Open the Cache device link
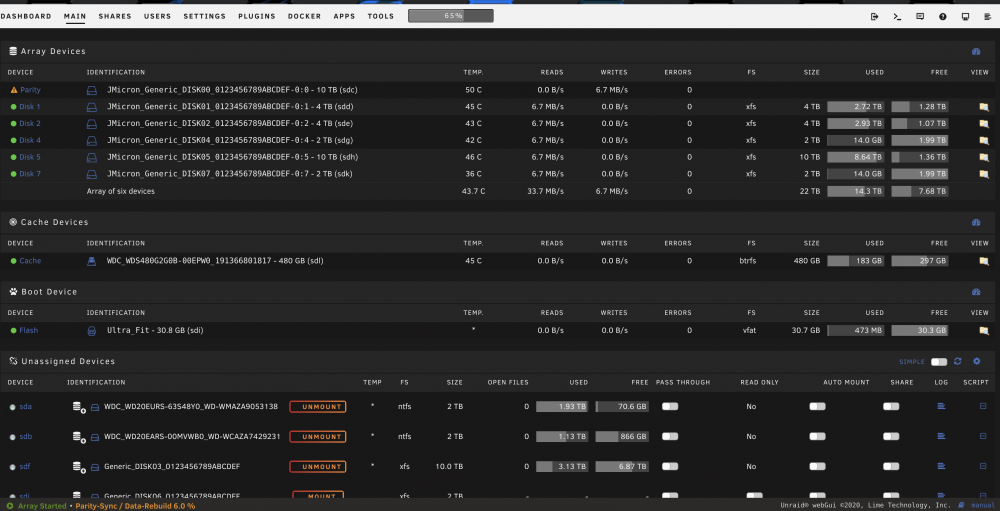 [x=30, y=261]
